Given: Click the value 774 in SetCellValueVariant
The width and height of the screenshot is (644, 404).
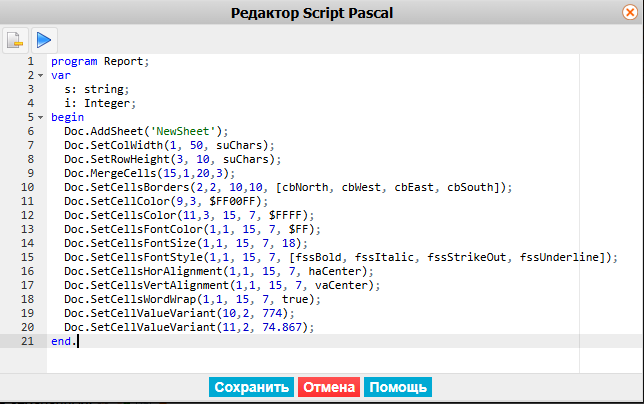Looking at the screenshot, I should 272,313.
